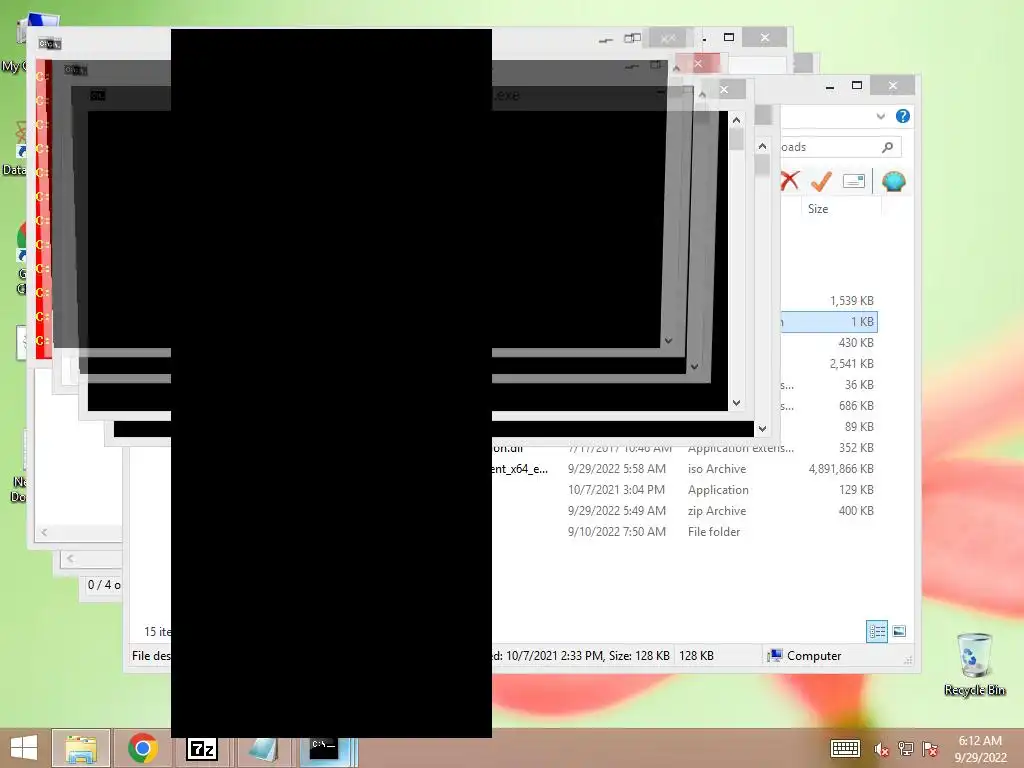
Task: Open the Start menu
Action: pyautogui.click(x=24, y=748)
